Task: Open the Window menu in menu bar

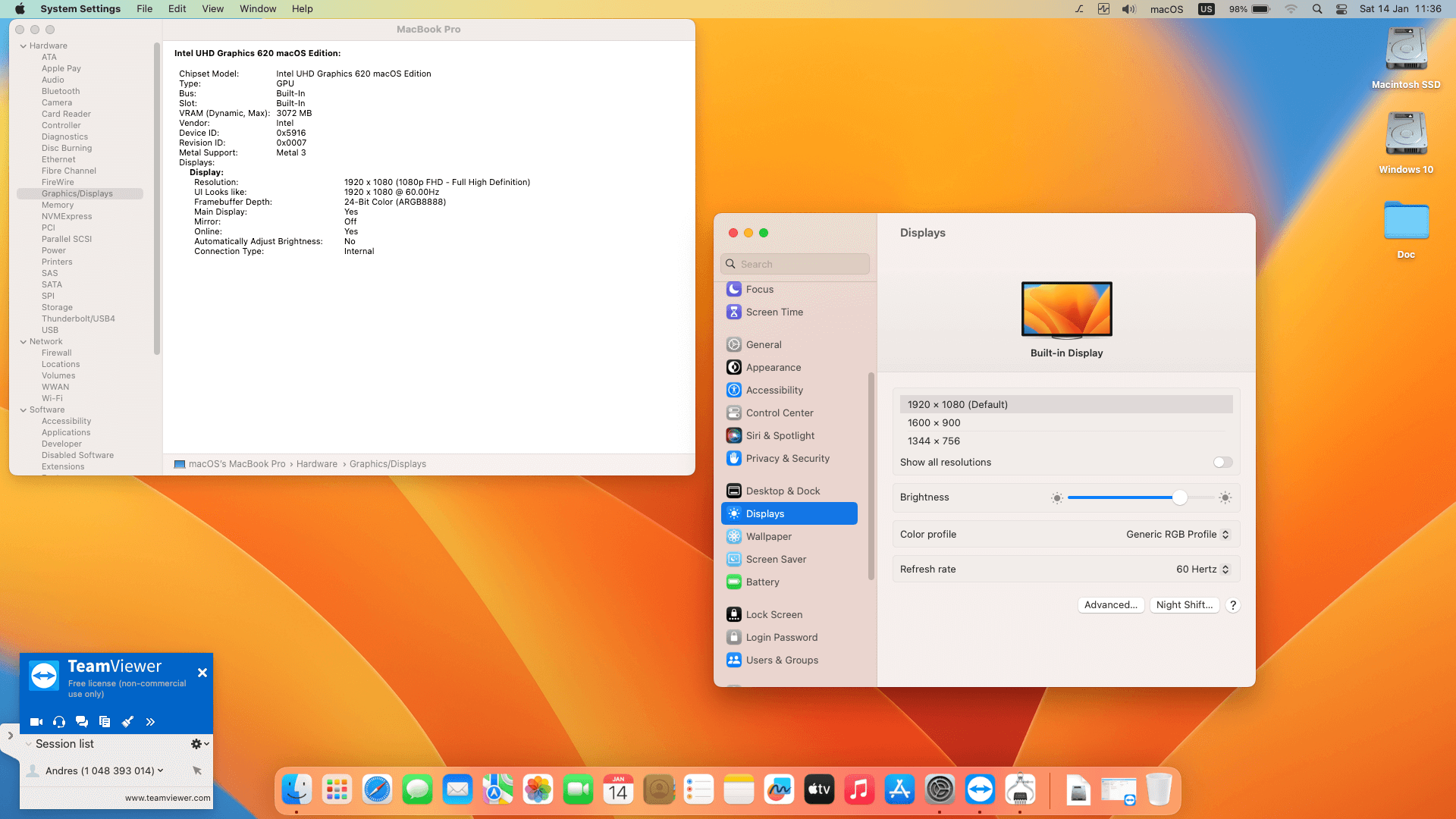Action: 258,9
